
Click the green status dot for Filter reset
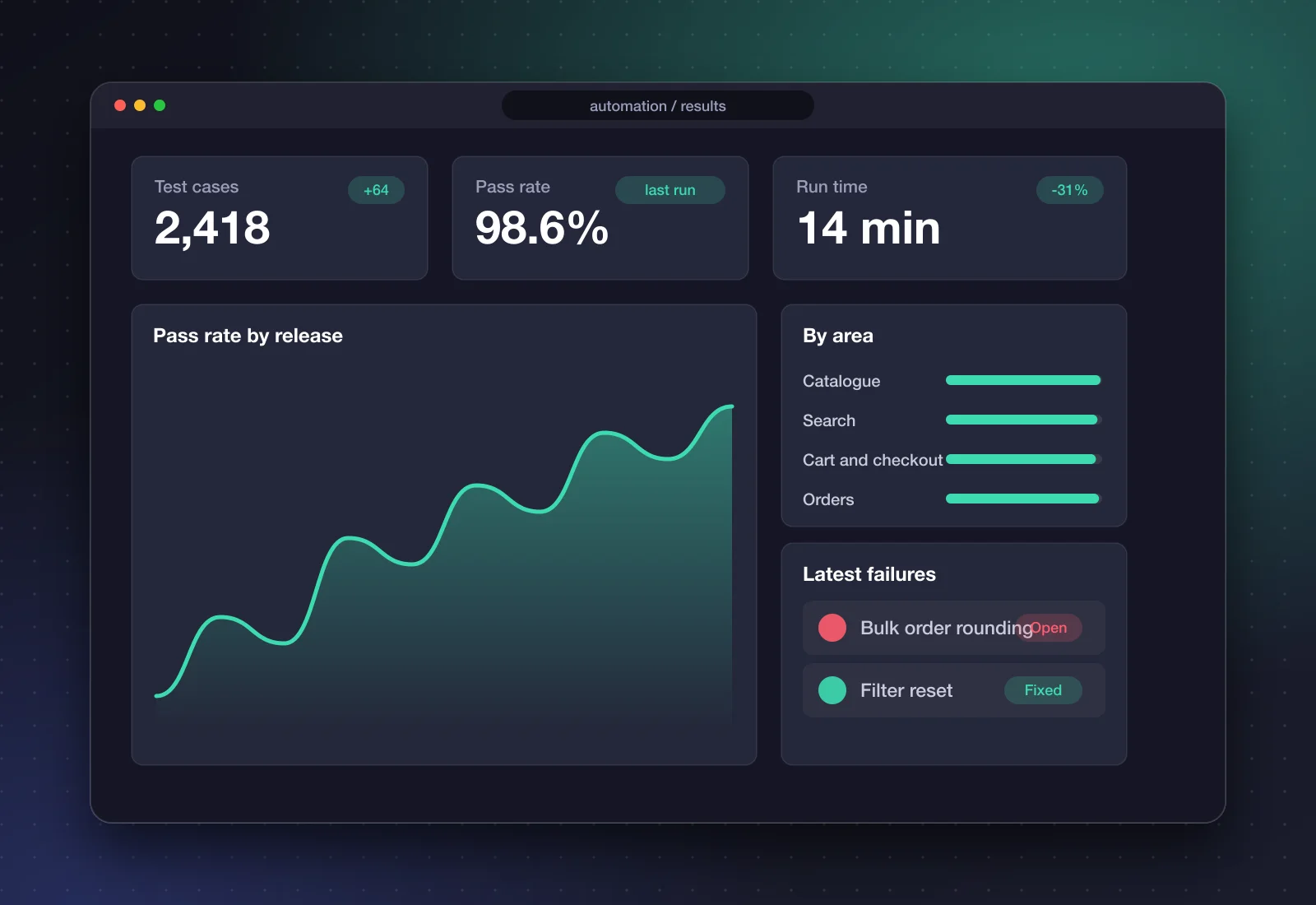pyautogui.click(x=832, y=690)
